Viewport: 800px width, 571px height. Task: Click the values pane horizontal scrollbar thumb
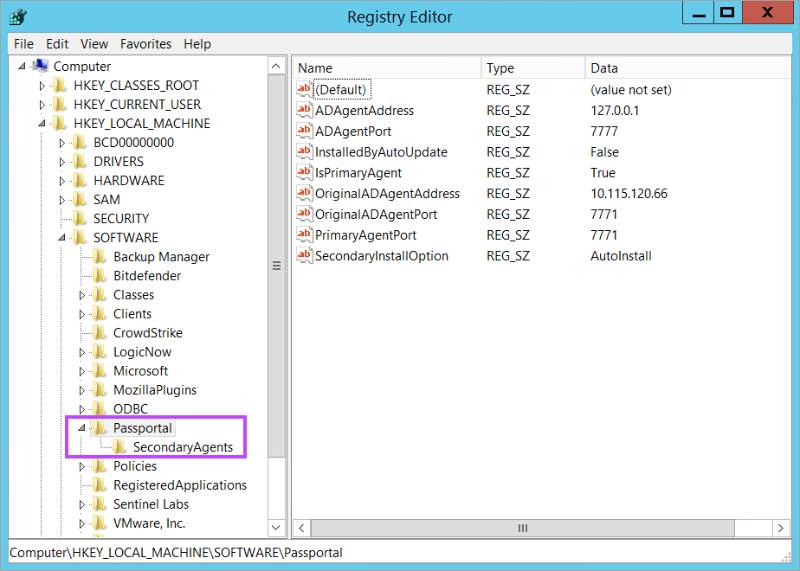[x=522, y=528]
